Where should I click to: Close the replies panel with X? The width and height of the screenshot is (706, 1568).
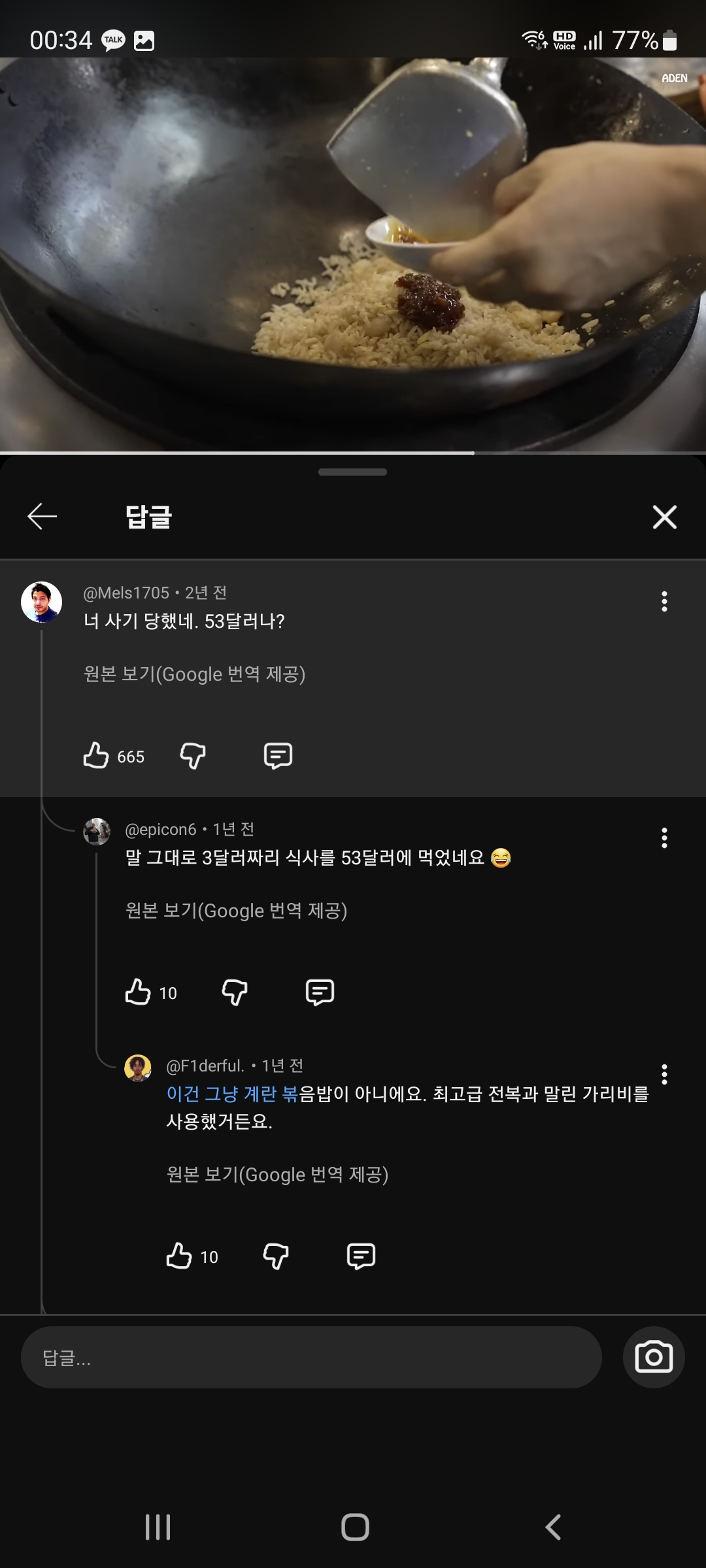coord(664,517)
